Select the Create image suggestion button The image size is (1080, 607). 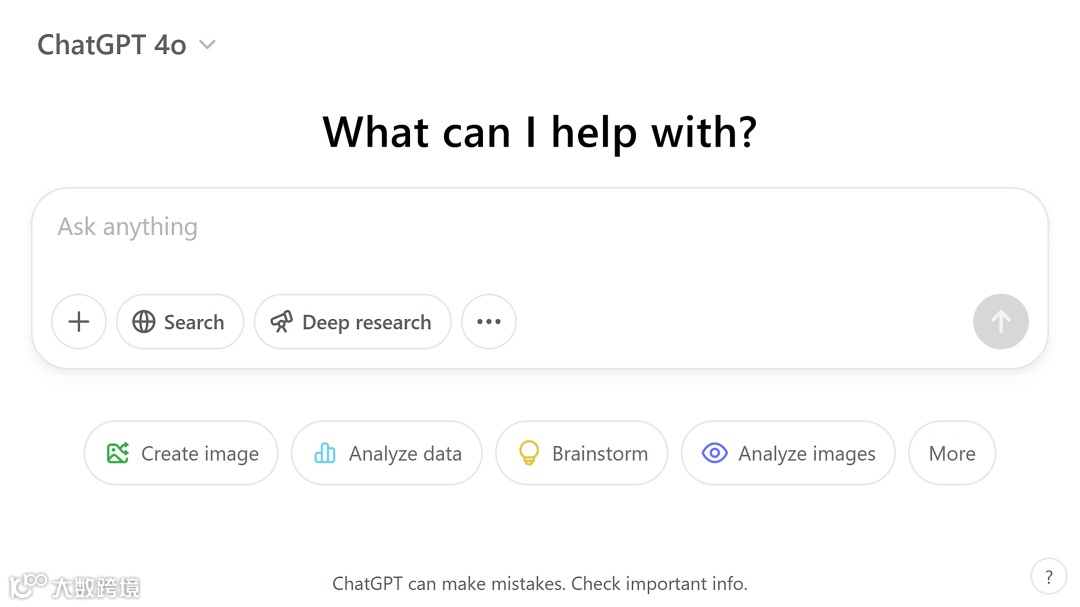coord(180,453)
